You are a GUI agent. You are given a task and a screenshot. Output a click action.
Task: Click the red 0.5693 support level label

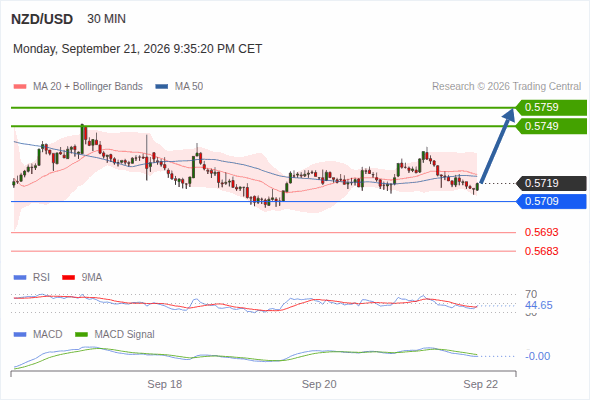(541, 232)
